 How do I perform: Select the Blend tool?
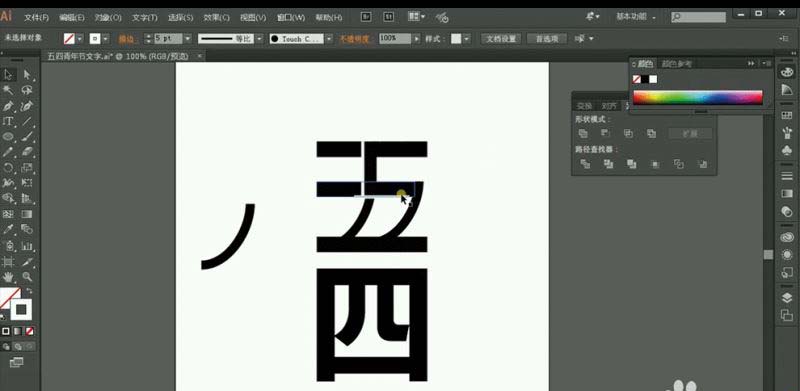pos(27,229)
